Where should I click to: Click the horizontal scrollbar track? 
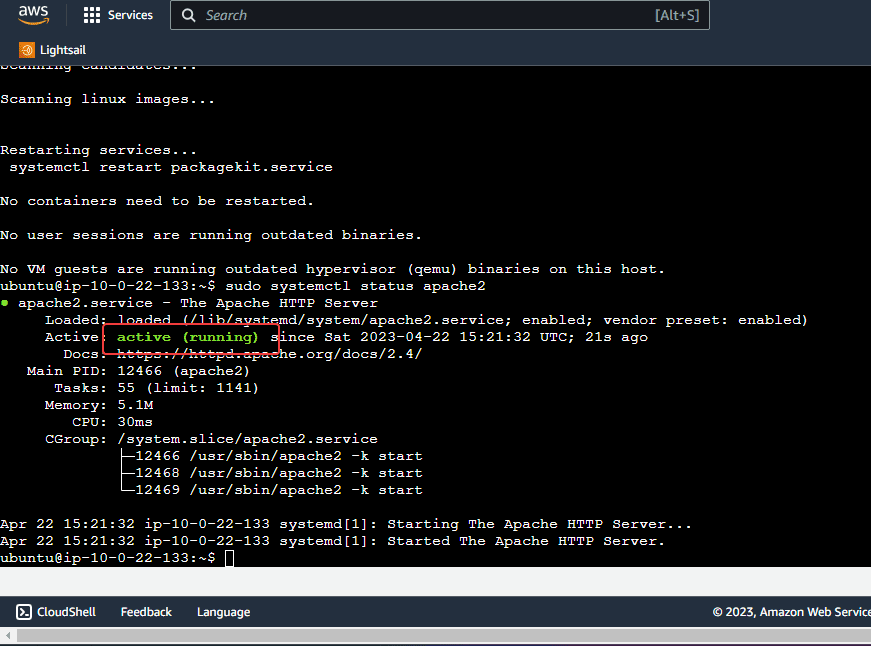point(443,635)
